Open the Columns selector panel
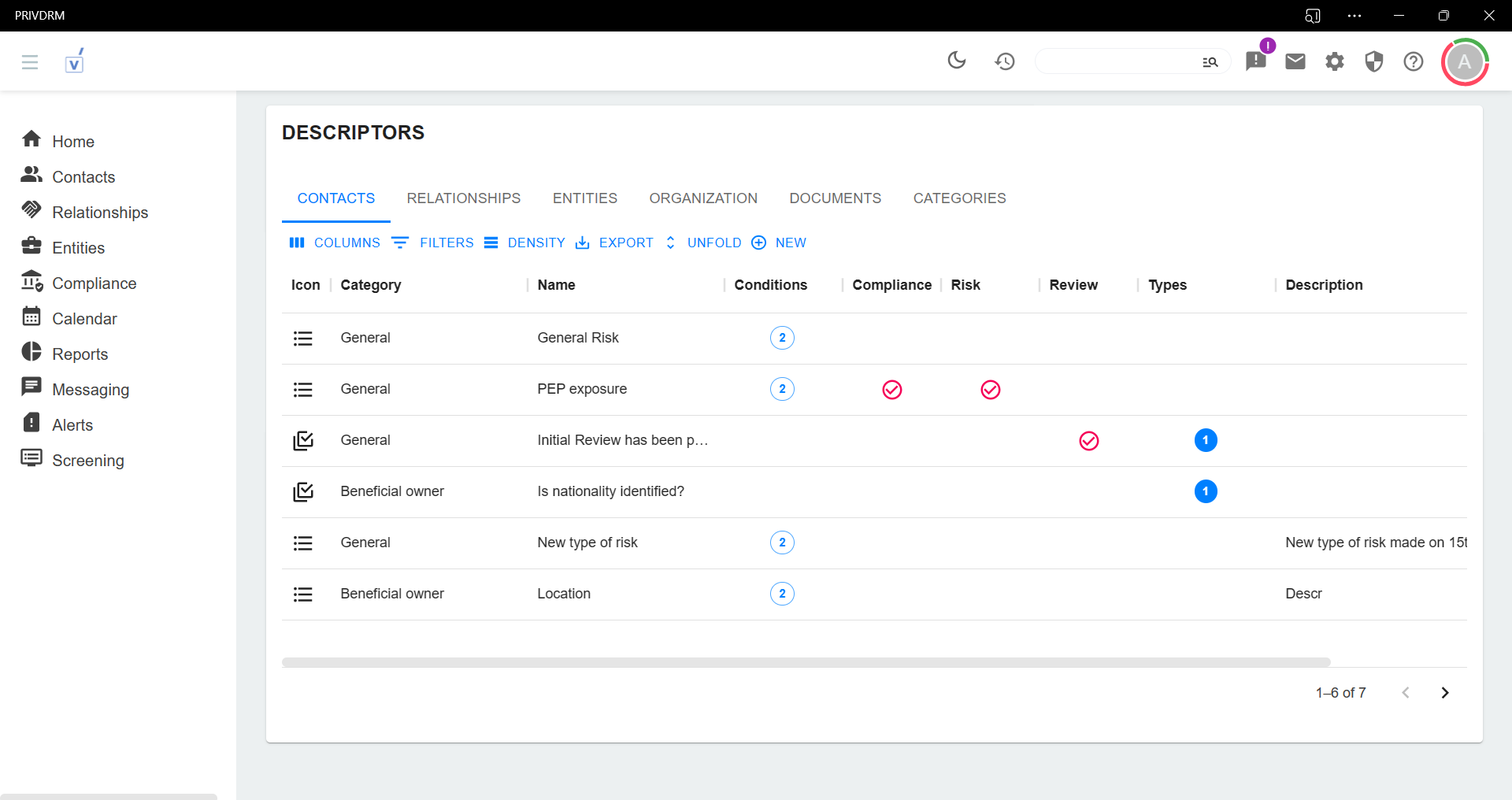Screen dimensions: 1512x800 (335, 243)
